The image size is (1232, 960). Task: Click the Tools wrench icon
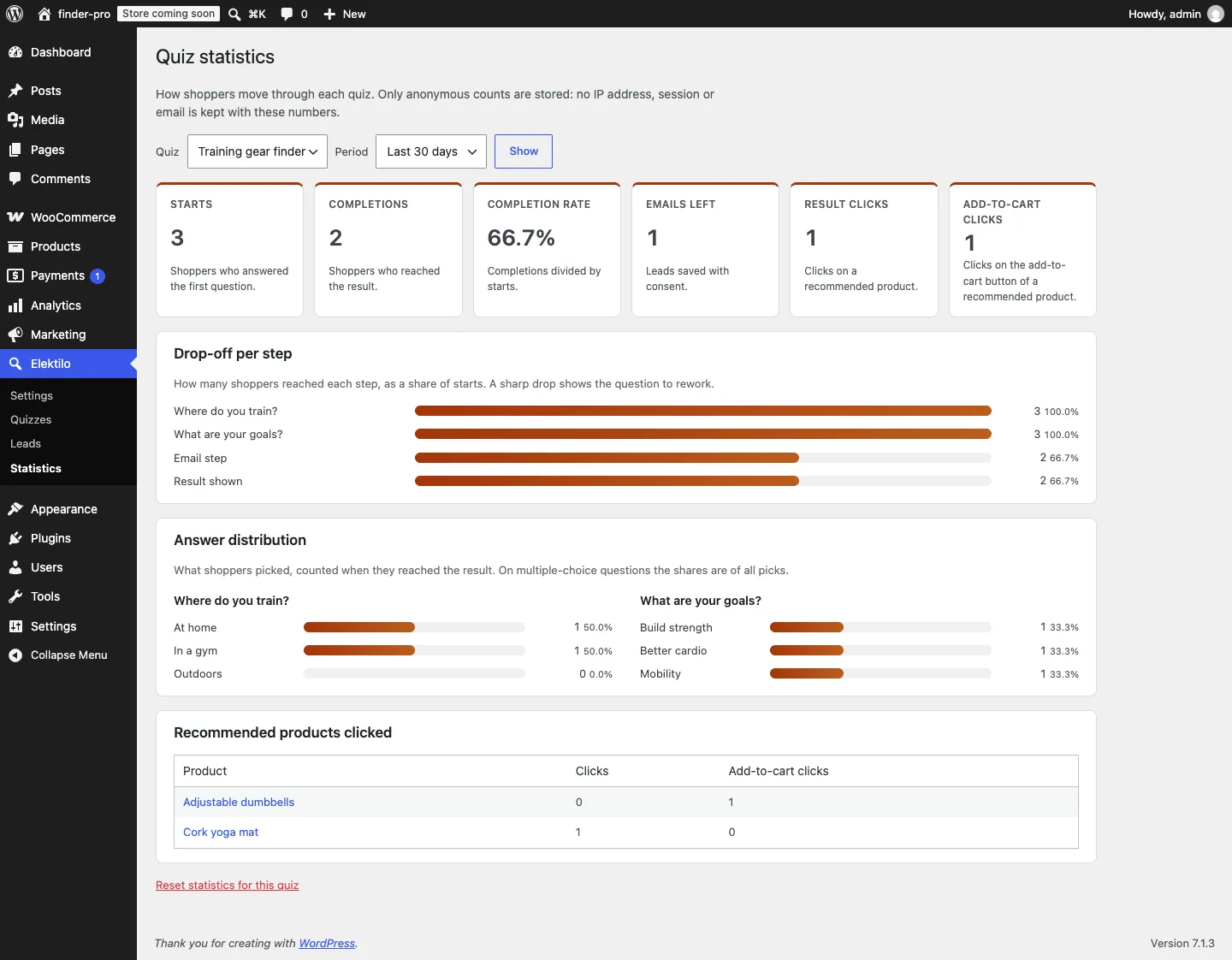pyautogui.click(x=15, y=596)
